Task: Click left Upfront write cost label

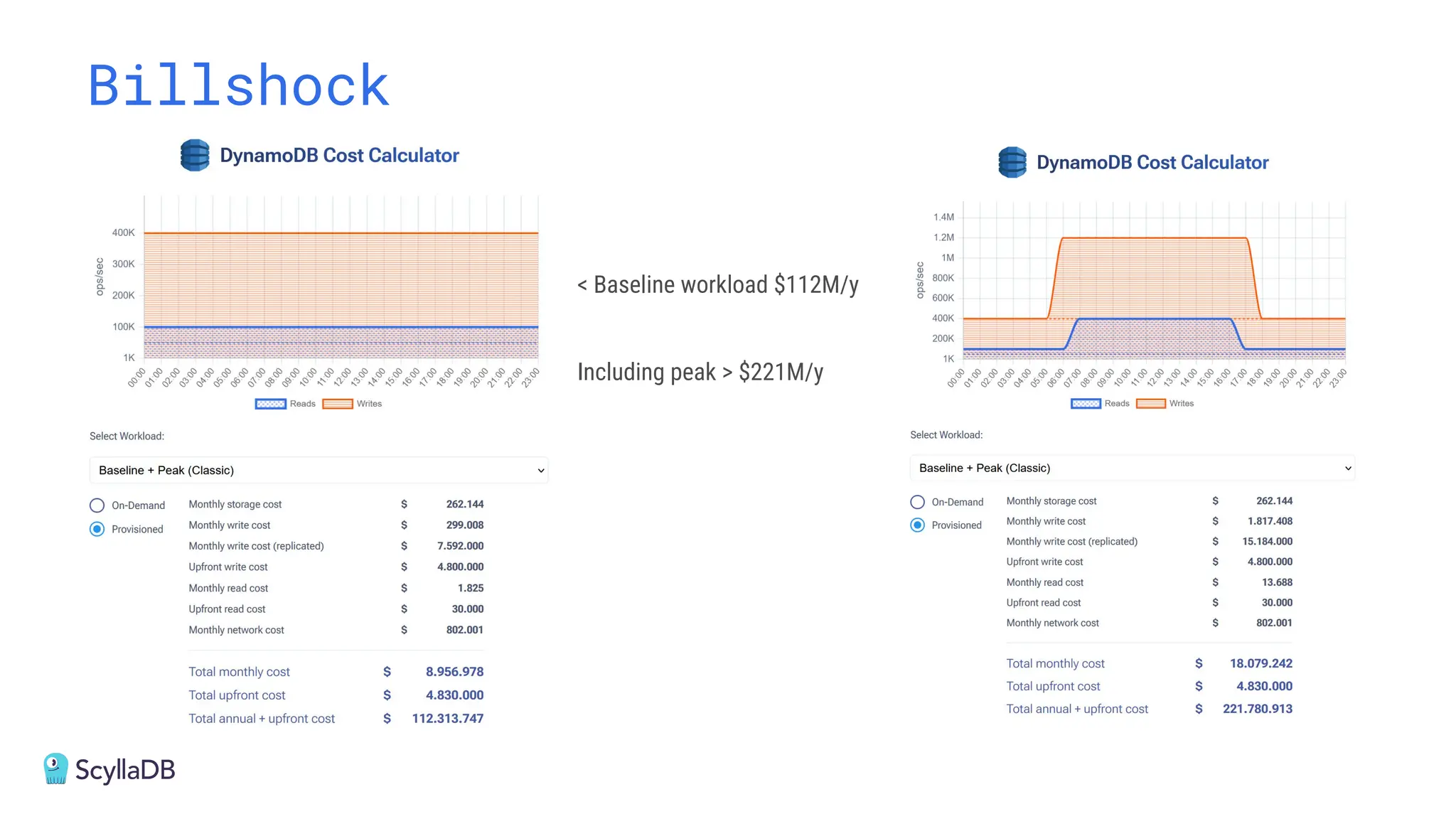Action: click(228, 567)
